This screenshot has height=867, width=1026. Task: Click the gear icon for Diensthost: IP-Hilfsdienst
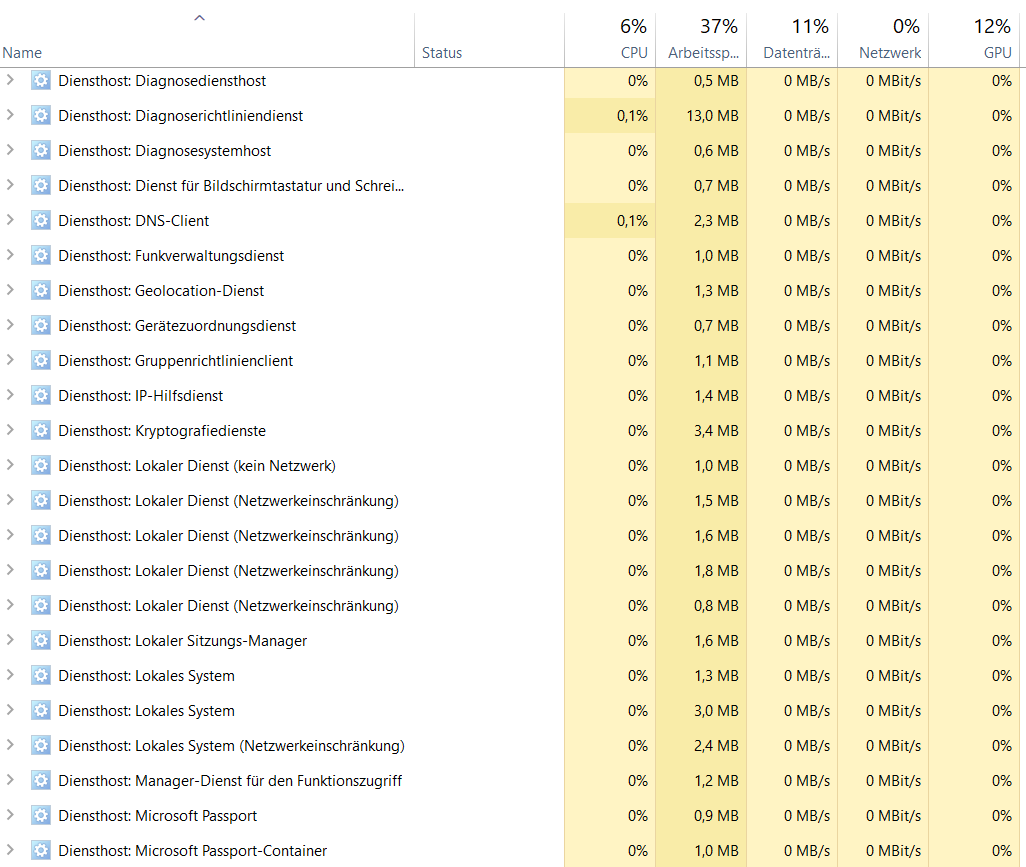point(41,395)
